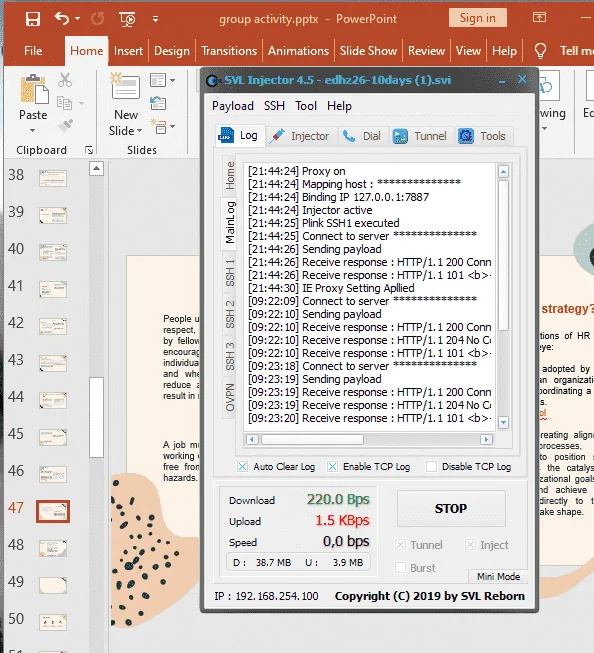Switch to the Injector tab

click(x=299, y=136)
